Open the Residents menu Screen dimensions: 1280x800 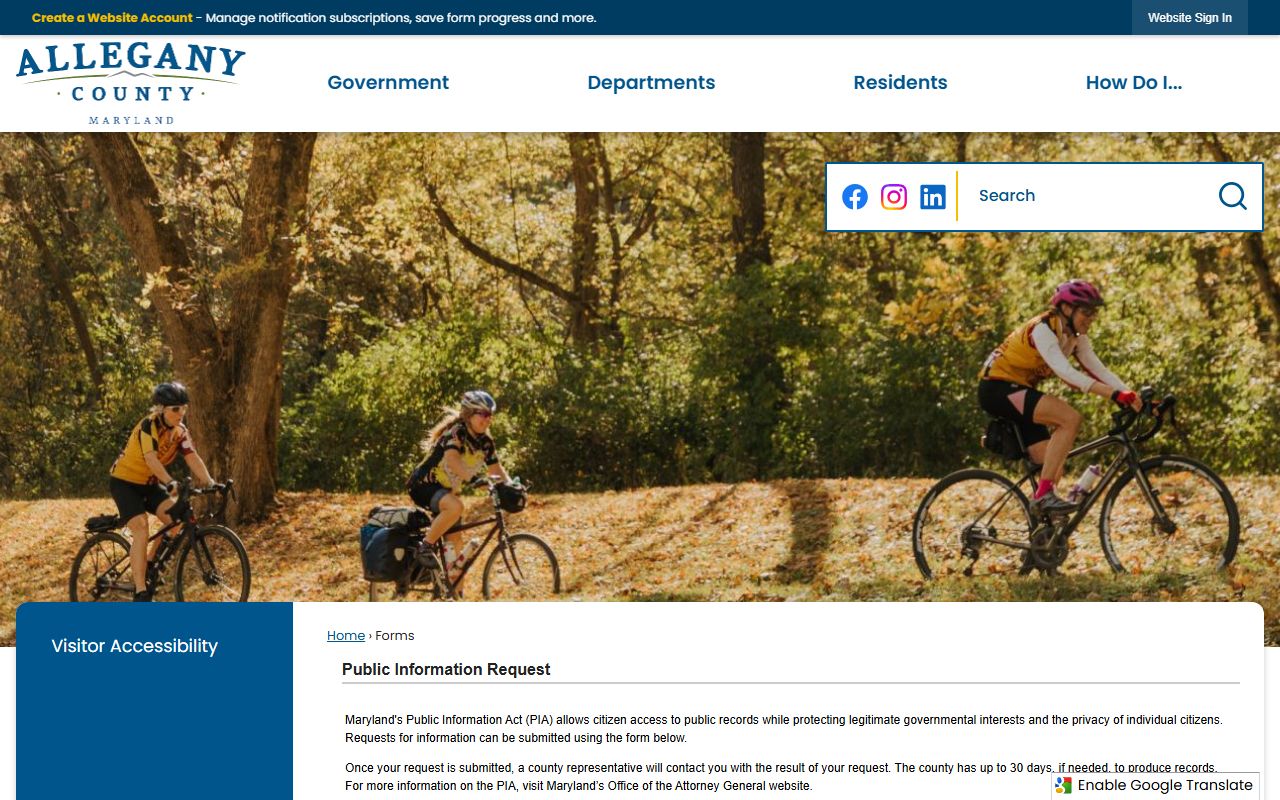[x=900, y=83]
